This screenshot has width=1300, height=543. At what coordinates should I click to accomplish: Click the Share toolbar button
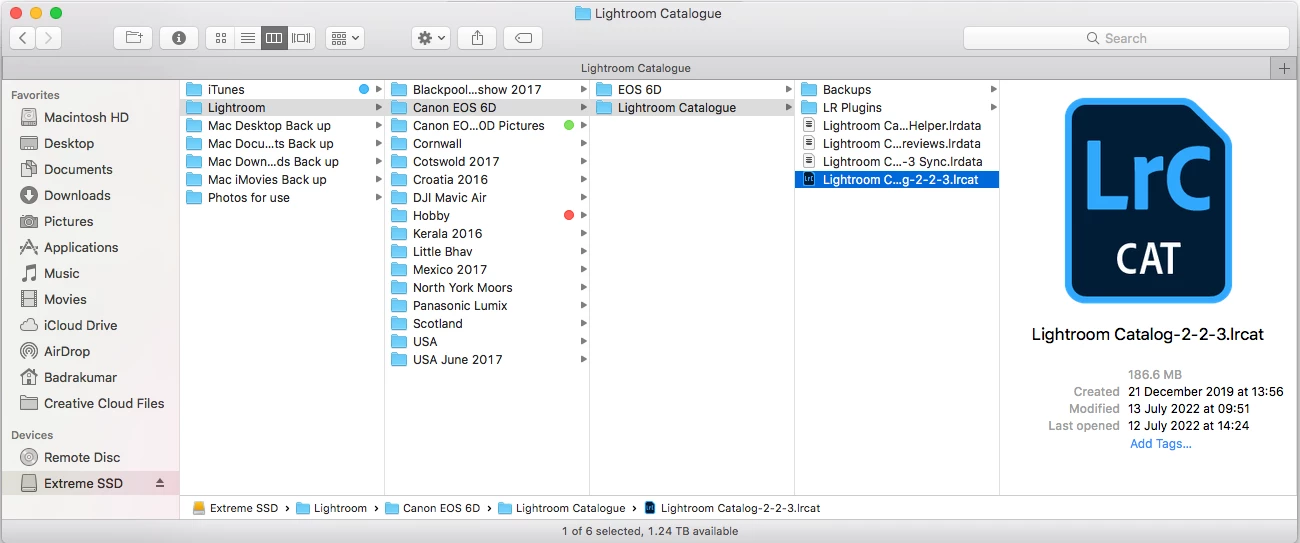point(477,38)
